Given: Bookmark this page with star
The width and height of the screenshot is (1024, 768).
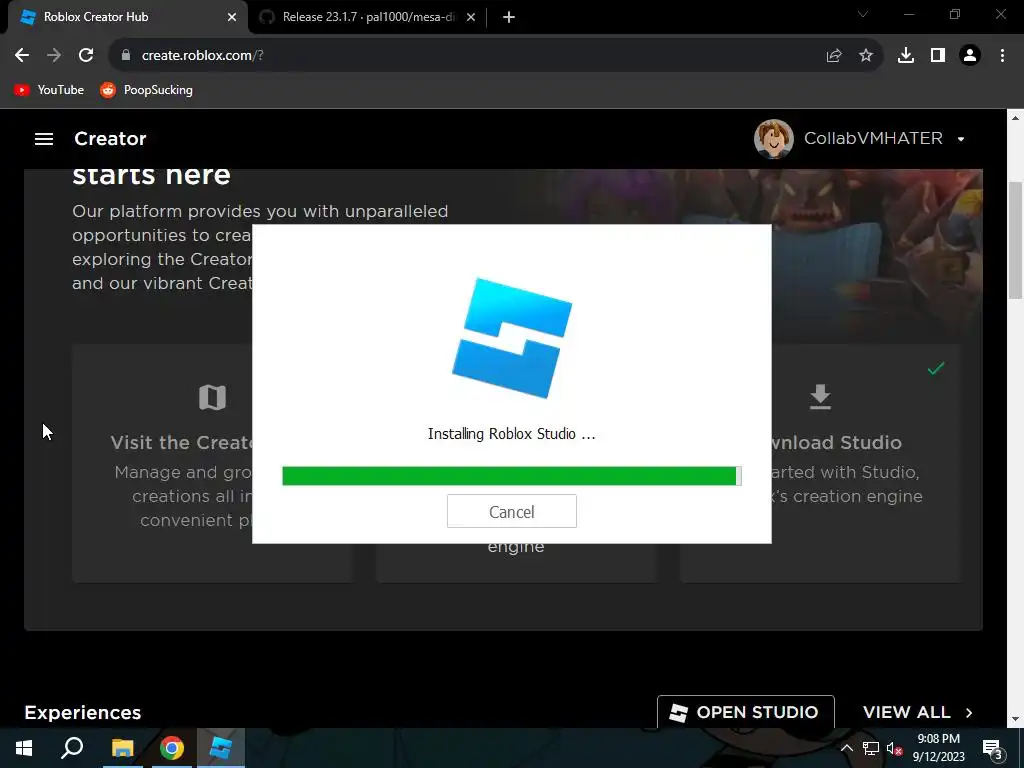Looking at the screenshot, I should (866, 56).
